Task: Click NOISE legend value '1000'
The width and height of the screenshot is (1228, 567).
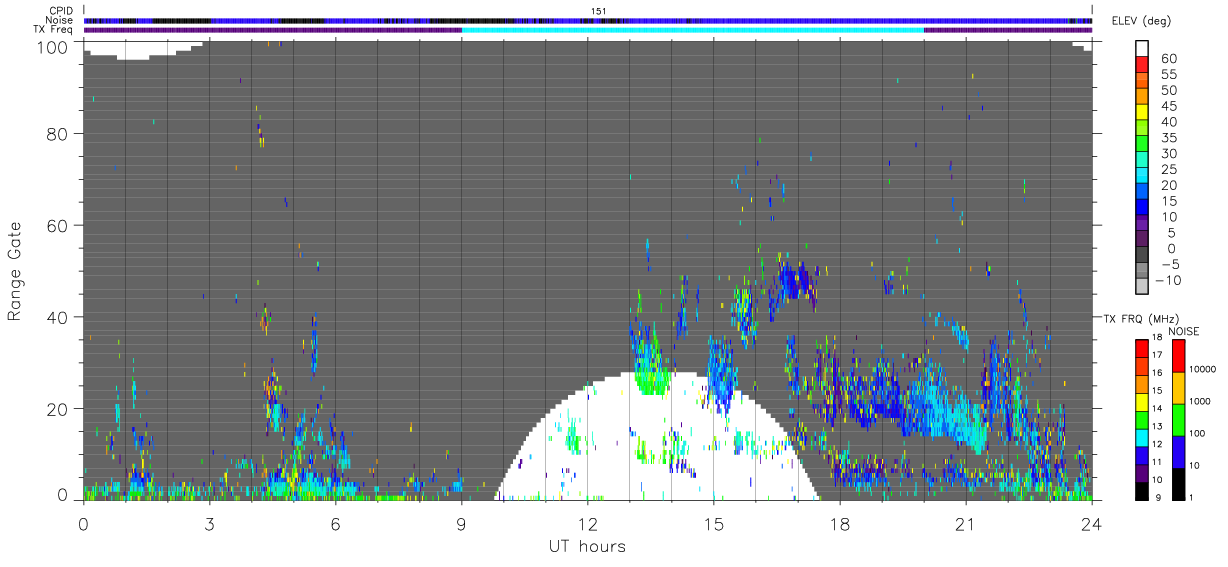Action: pos(1199,401)
